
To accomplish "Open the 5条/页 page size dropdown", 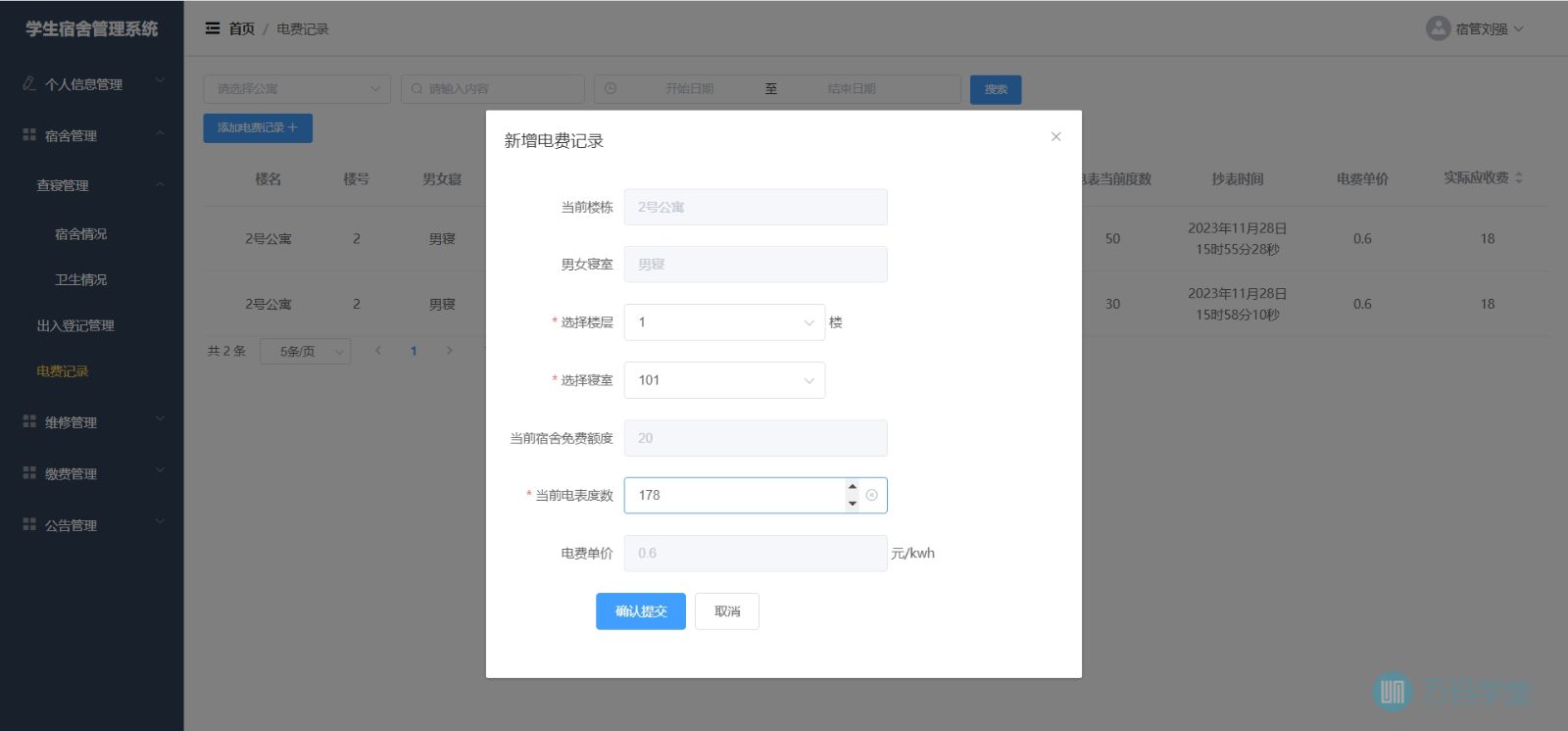I will [x=305, y=351].
